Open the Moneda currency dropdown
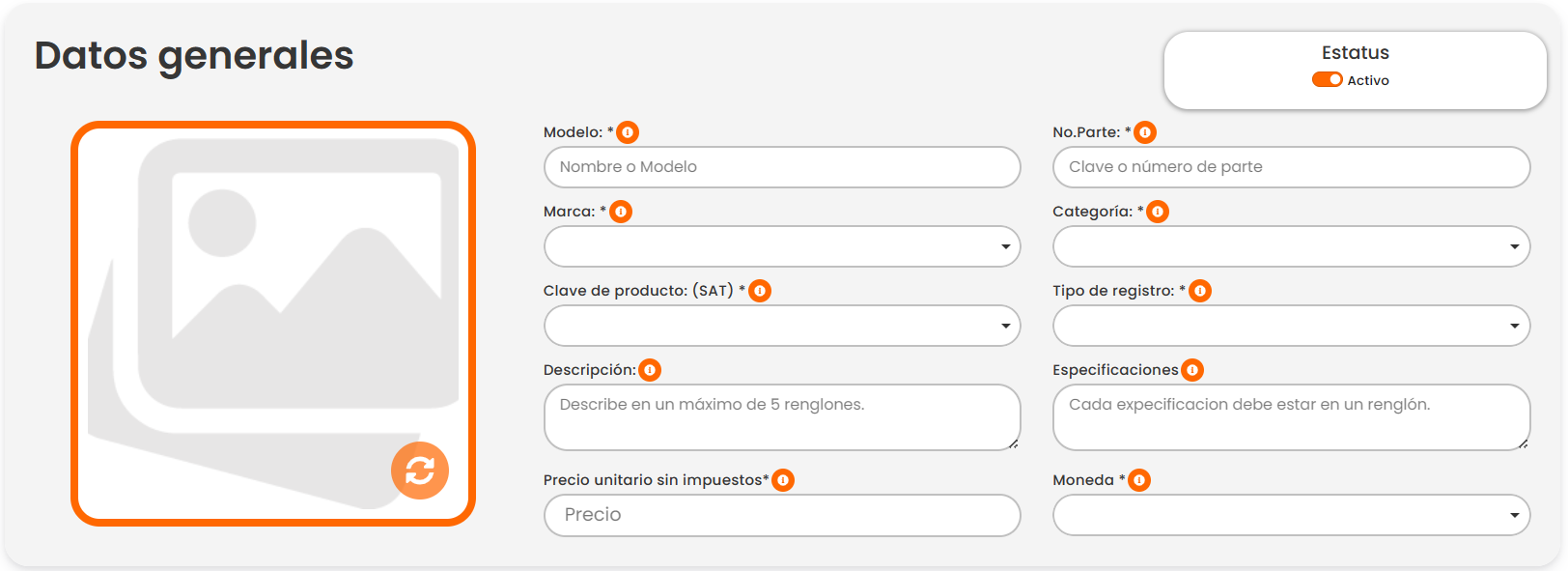The height and width of the screenshot is (571, 1568). pos(1291,515)
